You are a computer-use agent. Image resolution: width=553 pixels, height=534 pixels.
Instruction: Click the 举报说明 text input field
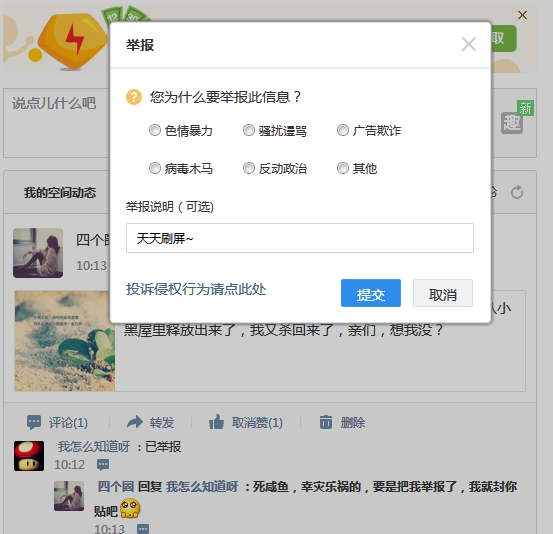click(300, 238)
